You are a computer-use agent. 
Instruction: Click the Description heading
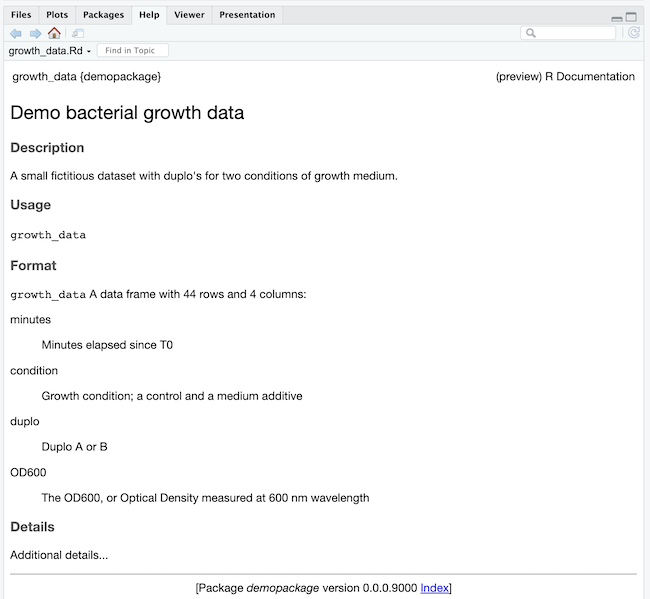(47, 148)
